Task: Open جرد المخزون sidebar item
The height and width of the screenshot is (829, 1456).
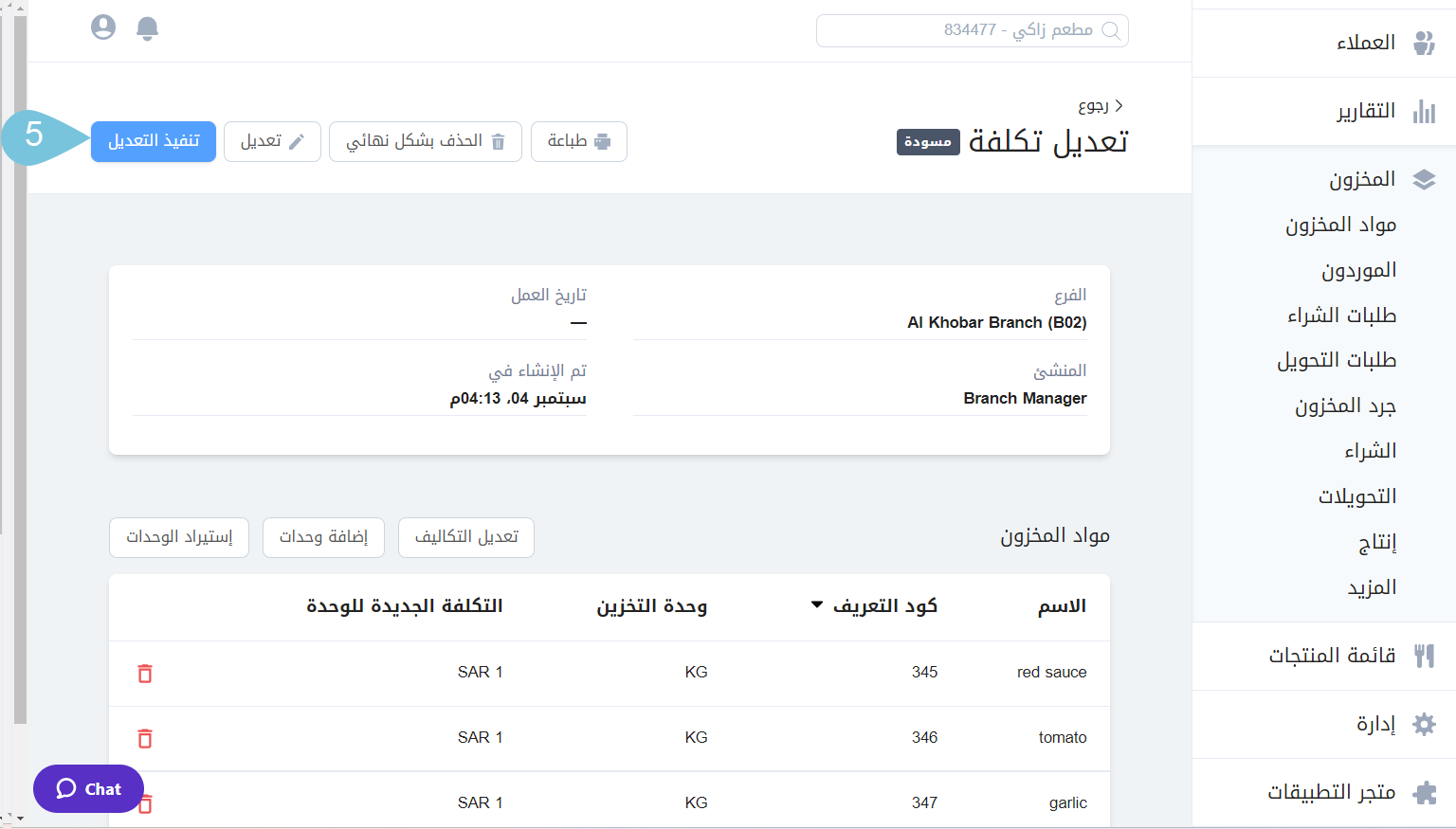Action: [x=1345, y=406]
